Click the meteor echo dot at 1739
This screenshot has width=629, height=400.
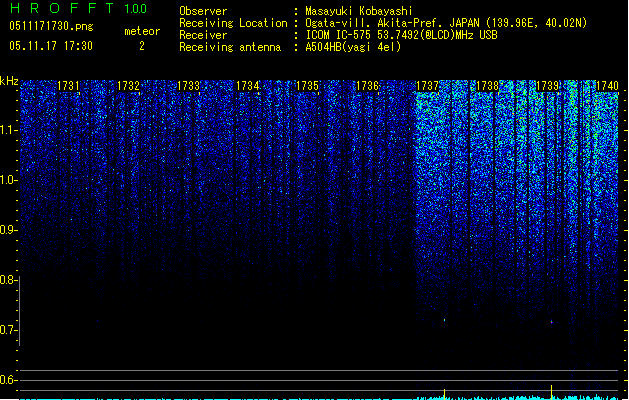[552, 322]
